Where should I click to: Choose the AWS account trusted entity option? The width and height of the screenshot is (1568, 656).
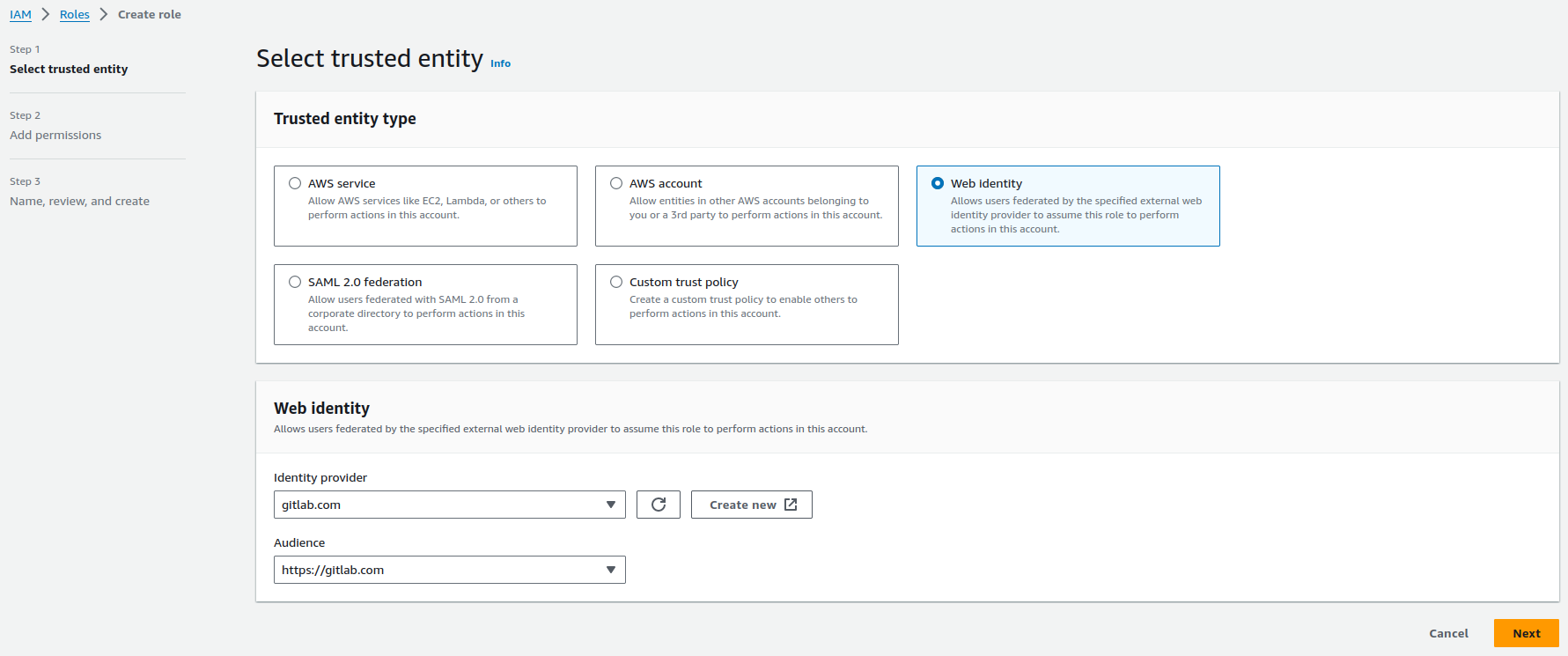pyautogui.click(x=616, y=183)
